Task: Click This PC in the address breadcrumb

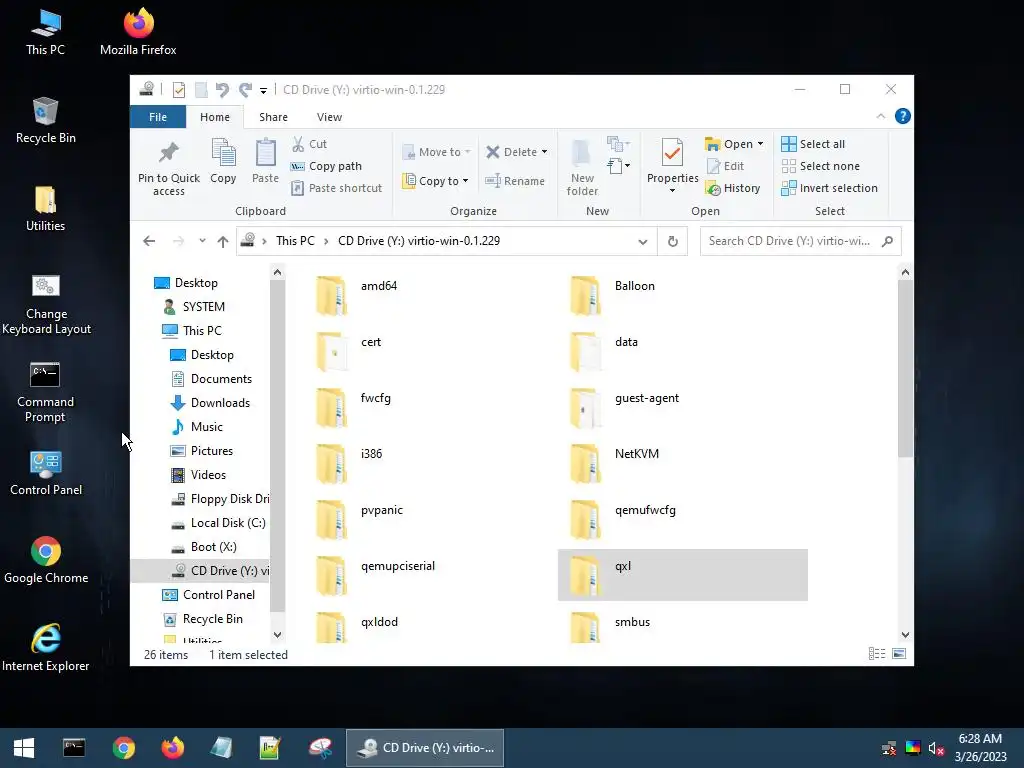Action: [x=295, y=241]
